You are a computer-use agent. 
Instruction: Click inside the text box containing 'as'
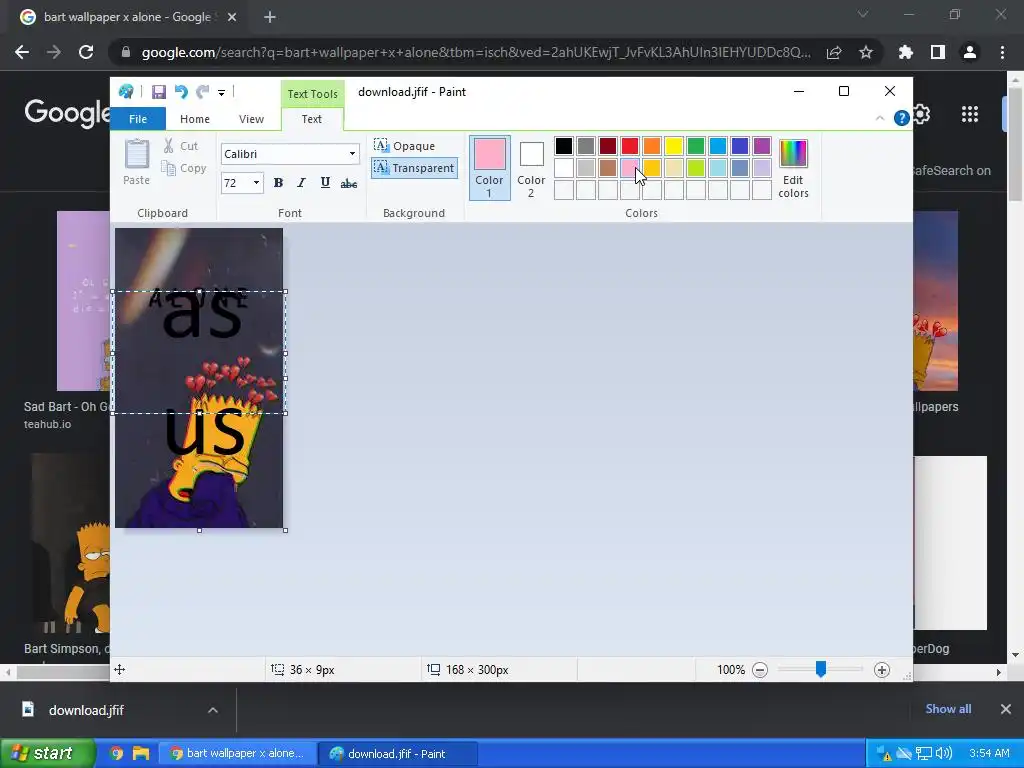(199, 352)
